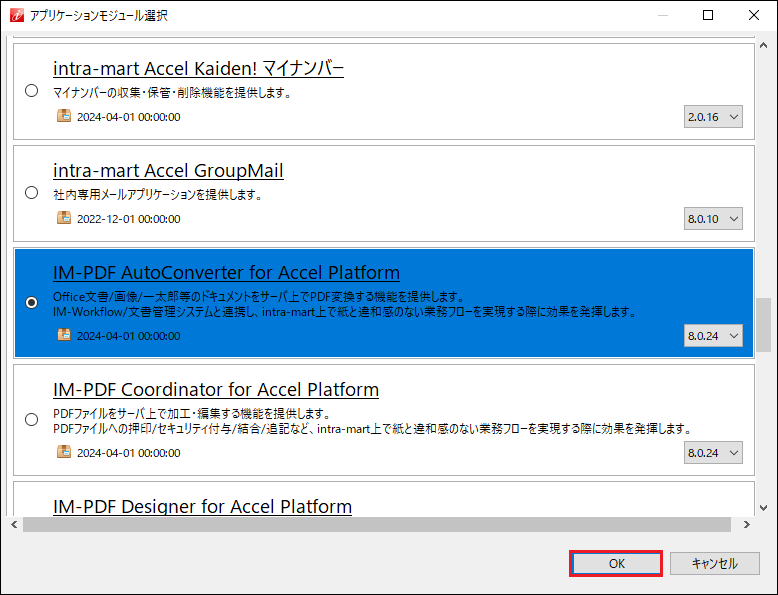Click AutoConverter line starting IM-Workflow/文書管理システム
The image size is (778, 595).
point(345,312)
